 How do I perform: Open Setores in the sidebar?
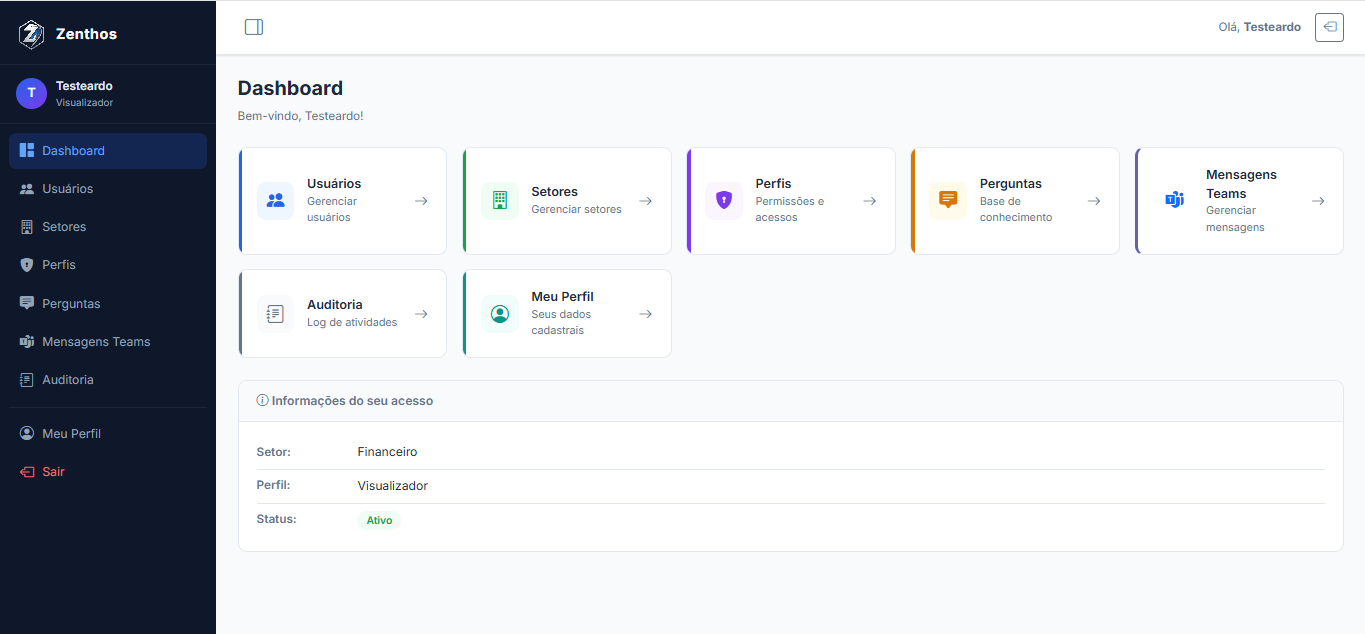coord(108,227)
